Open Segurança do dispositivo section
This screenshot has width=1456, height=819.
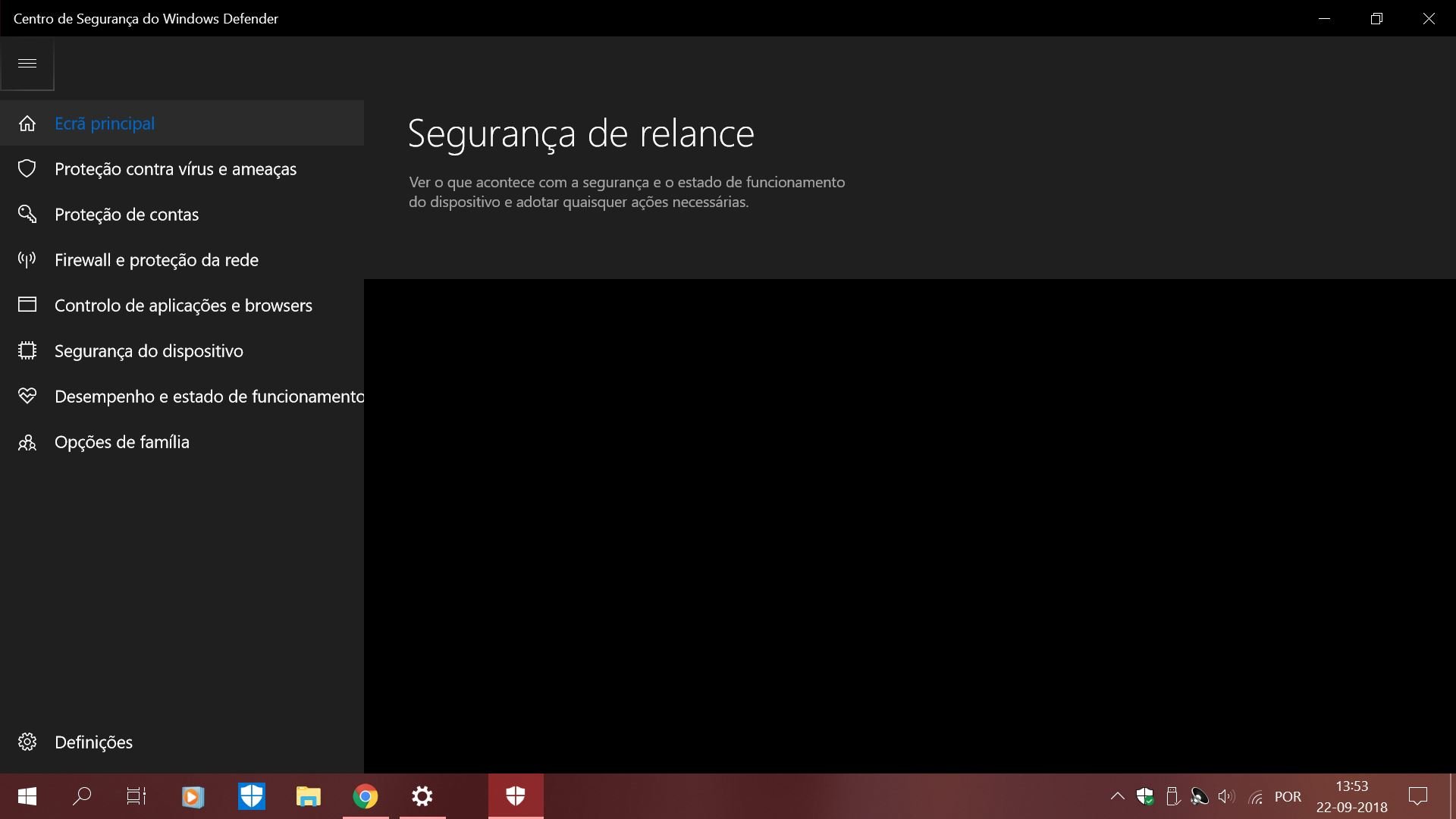tap(182, 351)
